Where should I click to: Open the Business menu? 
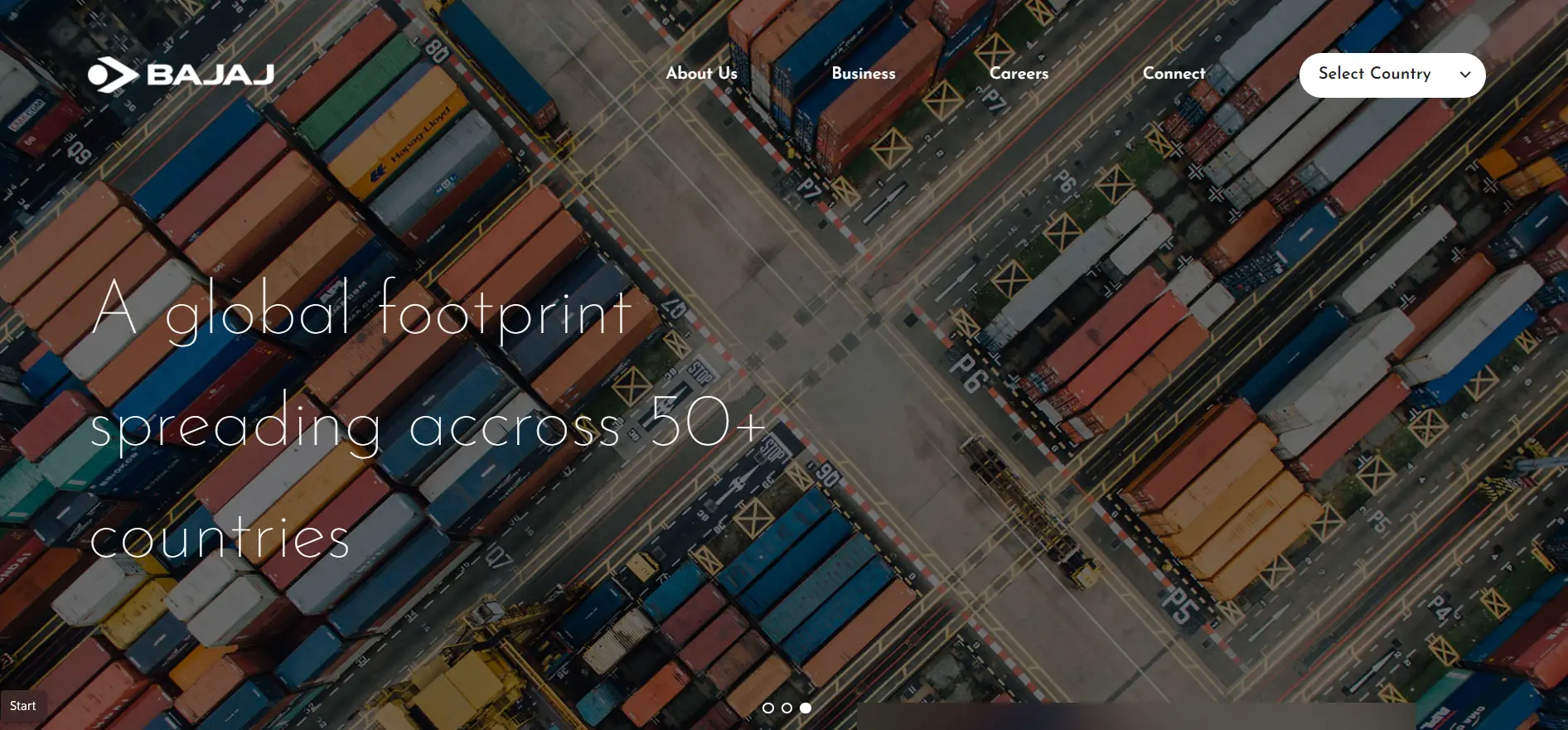point(864,74)
